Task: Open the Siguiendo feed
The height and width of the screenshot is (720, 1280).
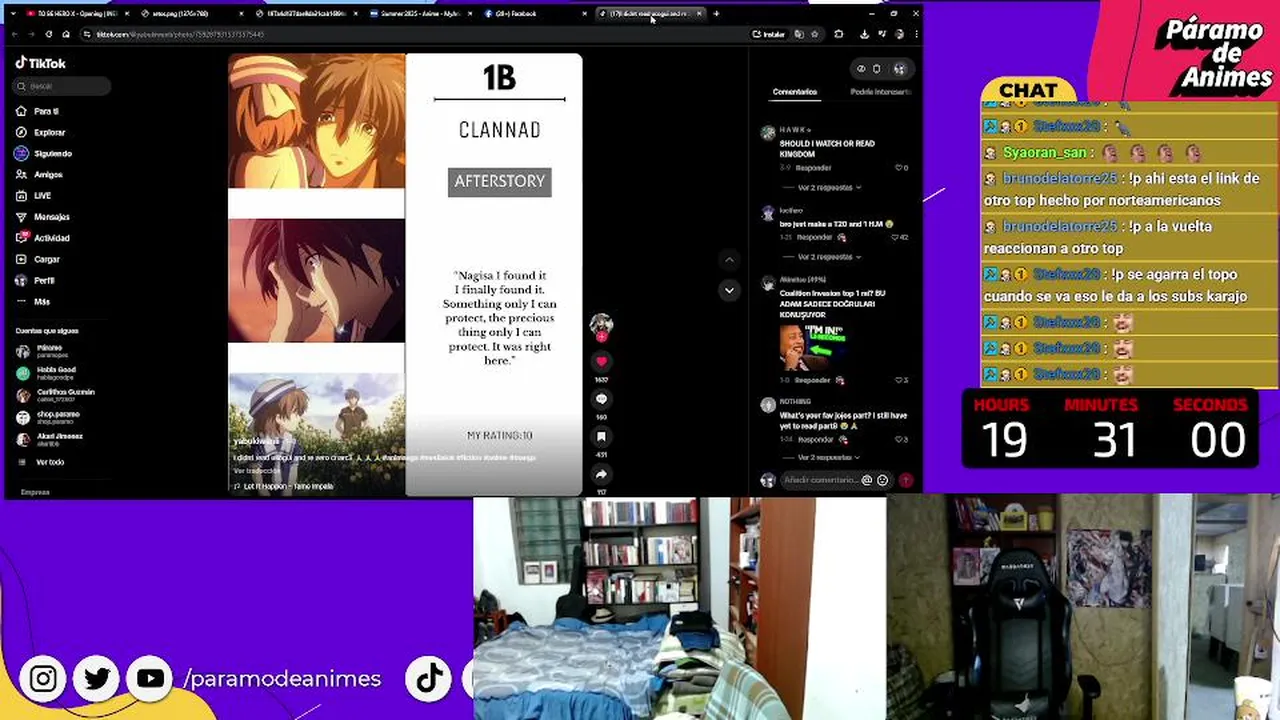Action: (43, 153)
